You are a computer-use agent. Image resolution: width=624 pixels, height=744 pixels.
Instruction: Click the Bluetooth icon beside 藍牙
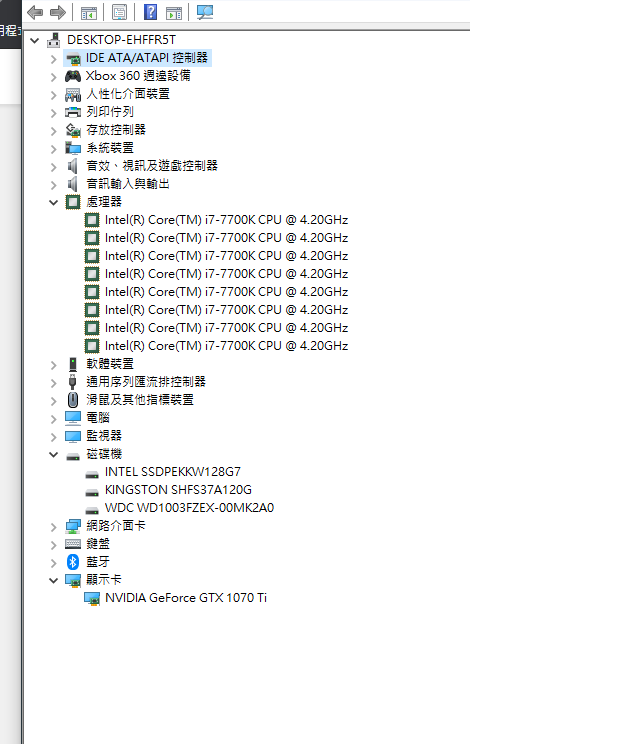[73, 562]
